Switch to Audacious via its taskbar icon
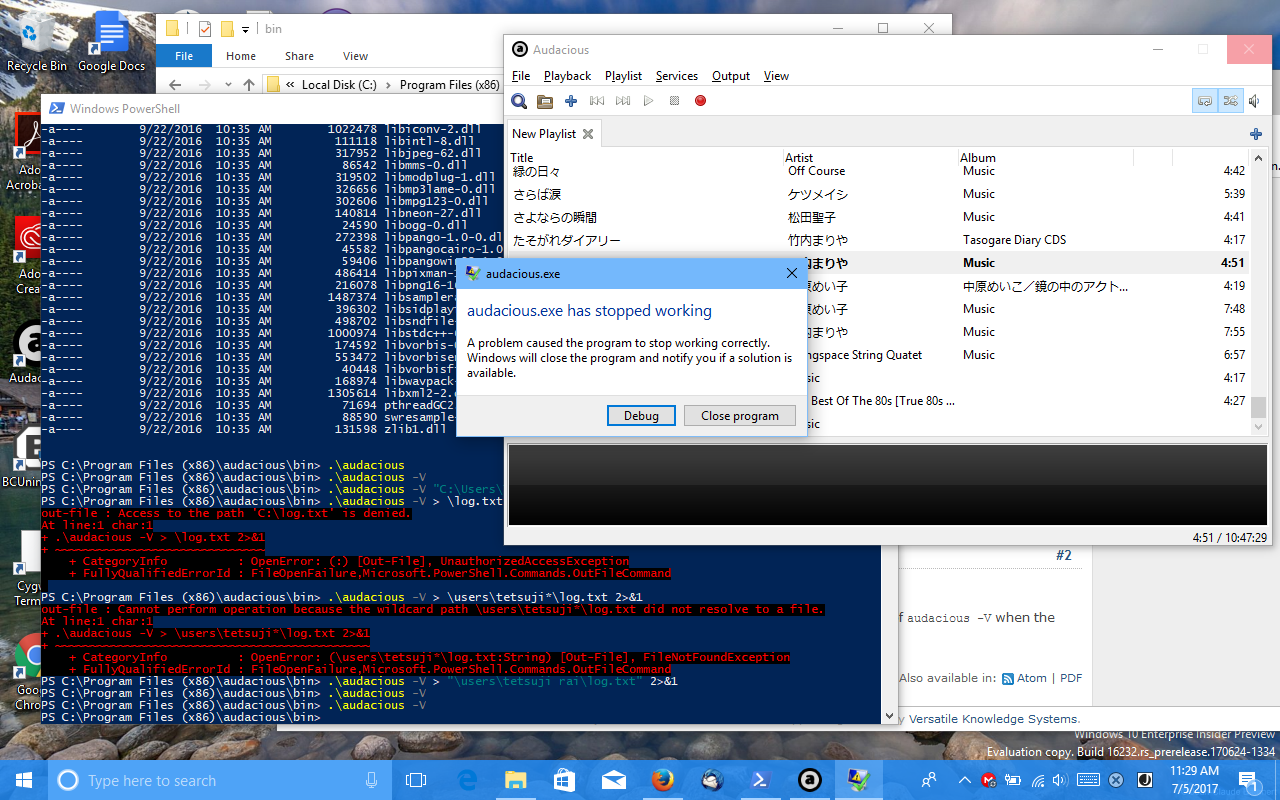1280x800 pixels. 809,780
